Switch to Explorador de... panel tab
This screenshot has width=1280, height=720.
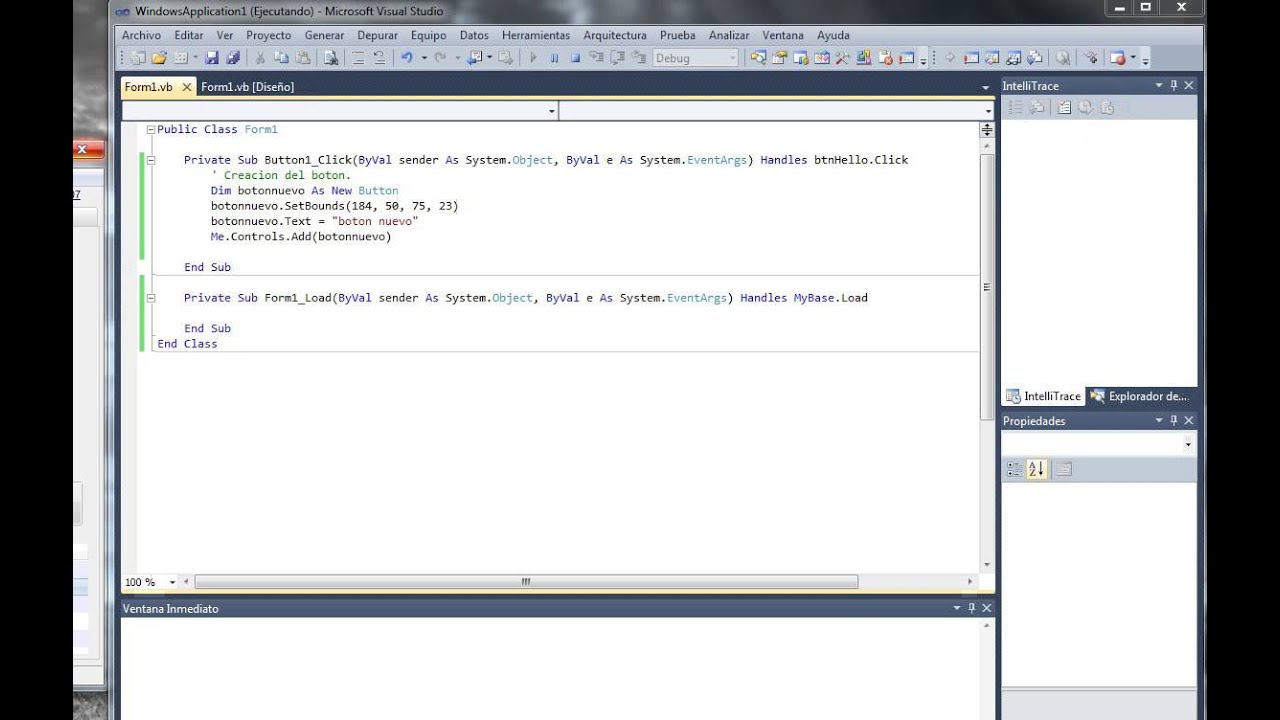click(1139, 396)
